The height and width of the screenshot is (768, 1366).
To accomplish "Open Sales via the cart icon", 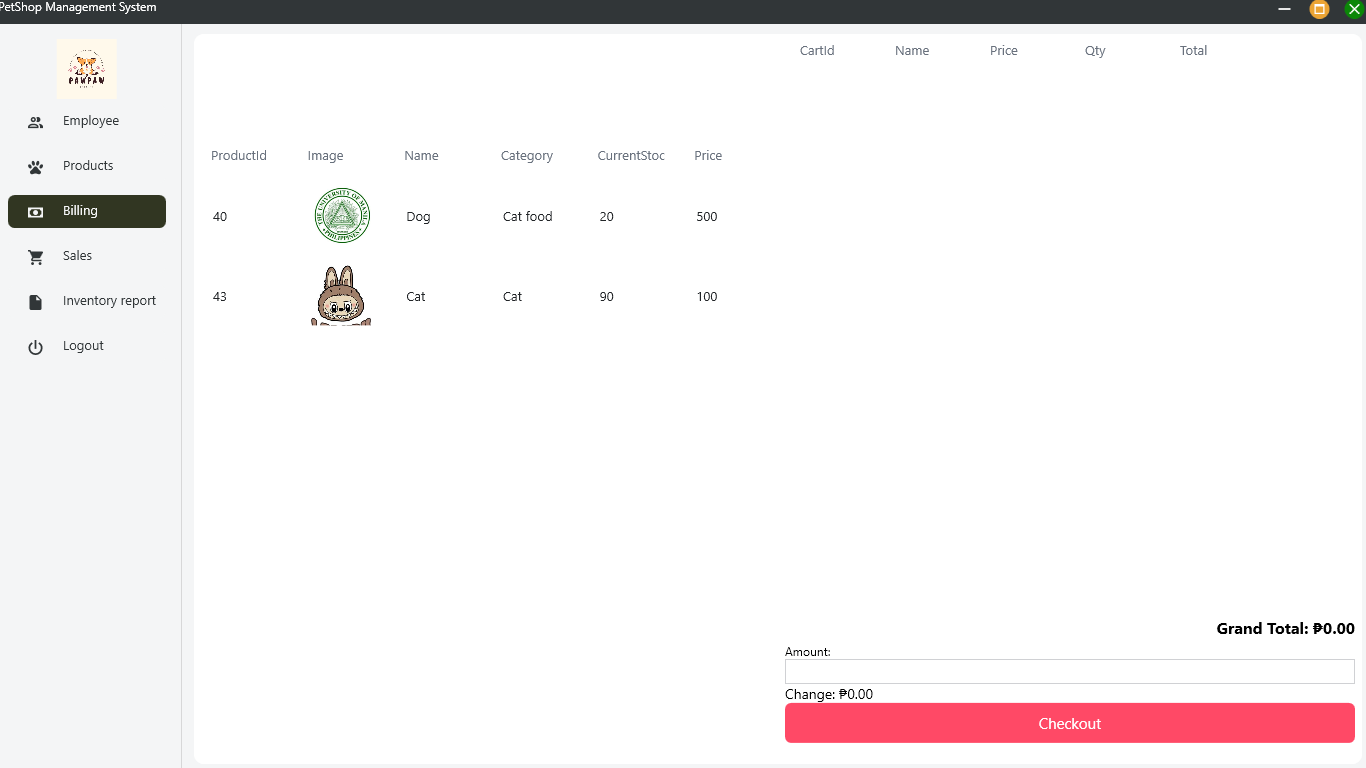I will point(36,256).
